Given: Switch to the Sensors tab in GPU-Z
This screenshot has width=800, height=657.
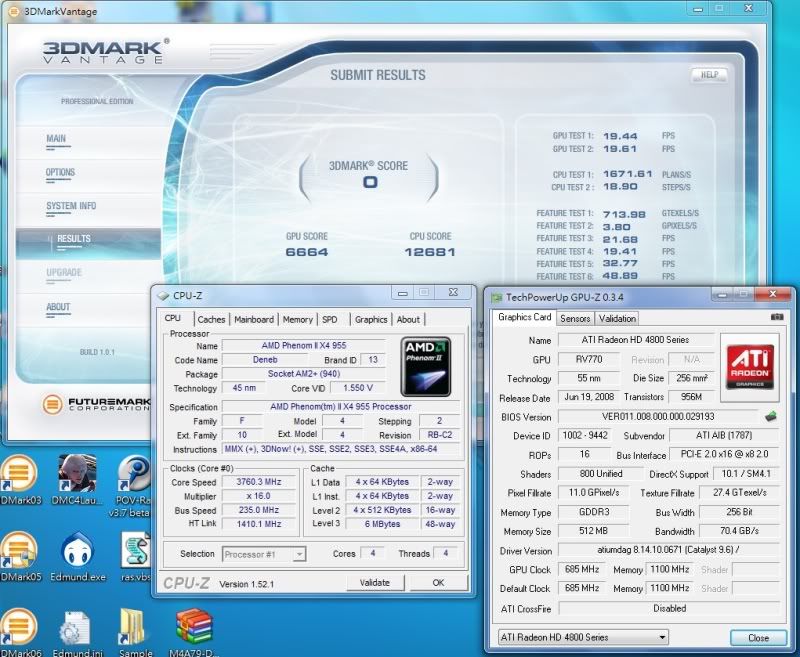Looking at the screenshot, I should coord(575,318).
